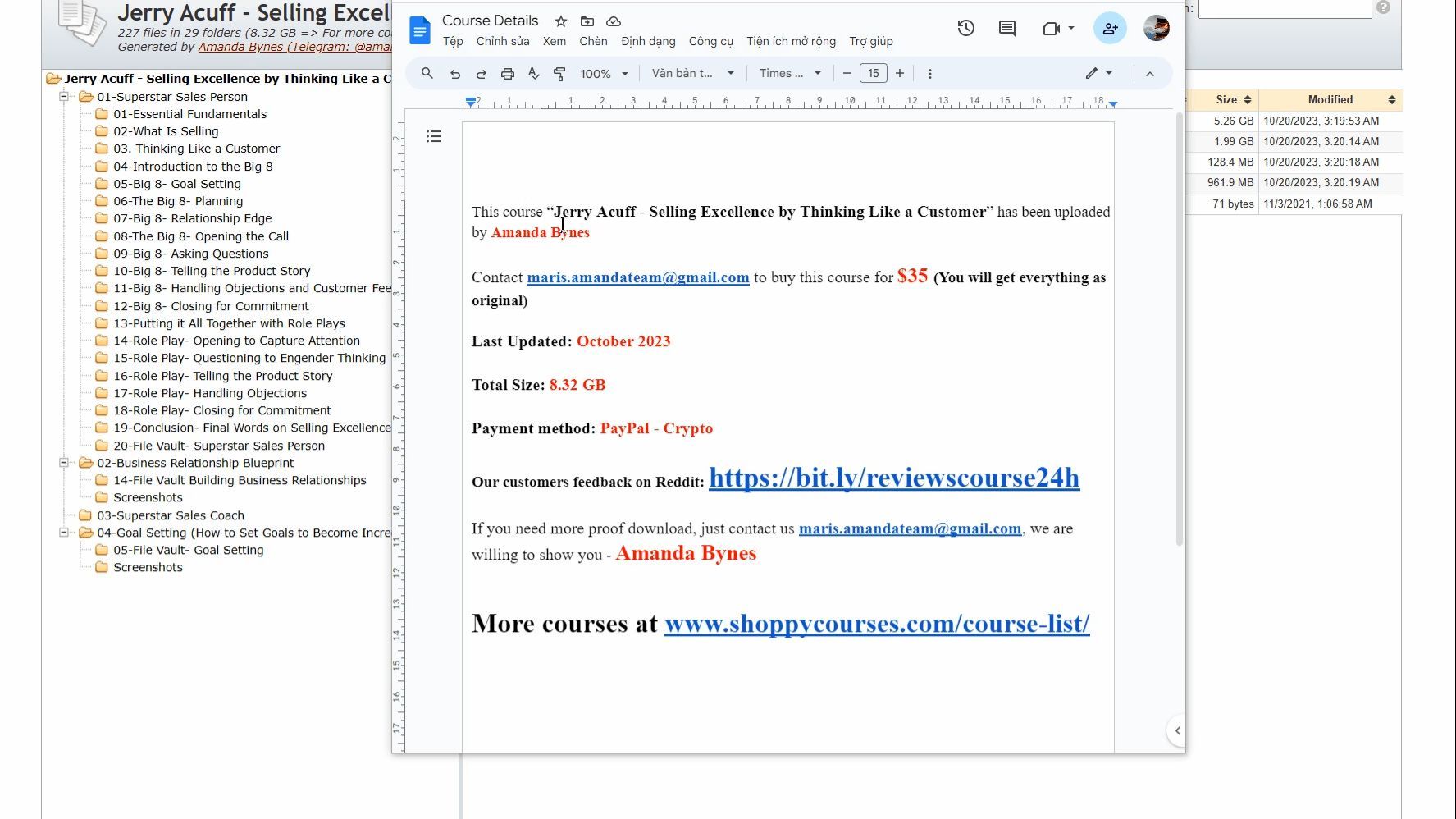Open the bit.ly reviewscourse24h link
This screenshot has width=1456, height=819.
click(894, 478)
